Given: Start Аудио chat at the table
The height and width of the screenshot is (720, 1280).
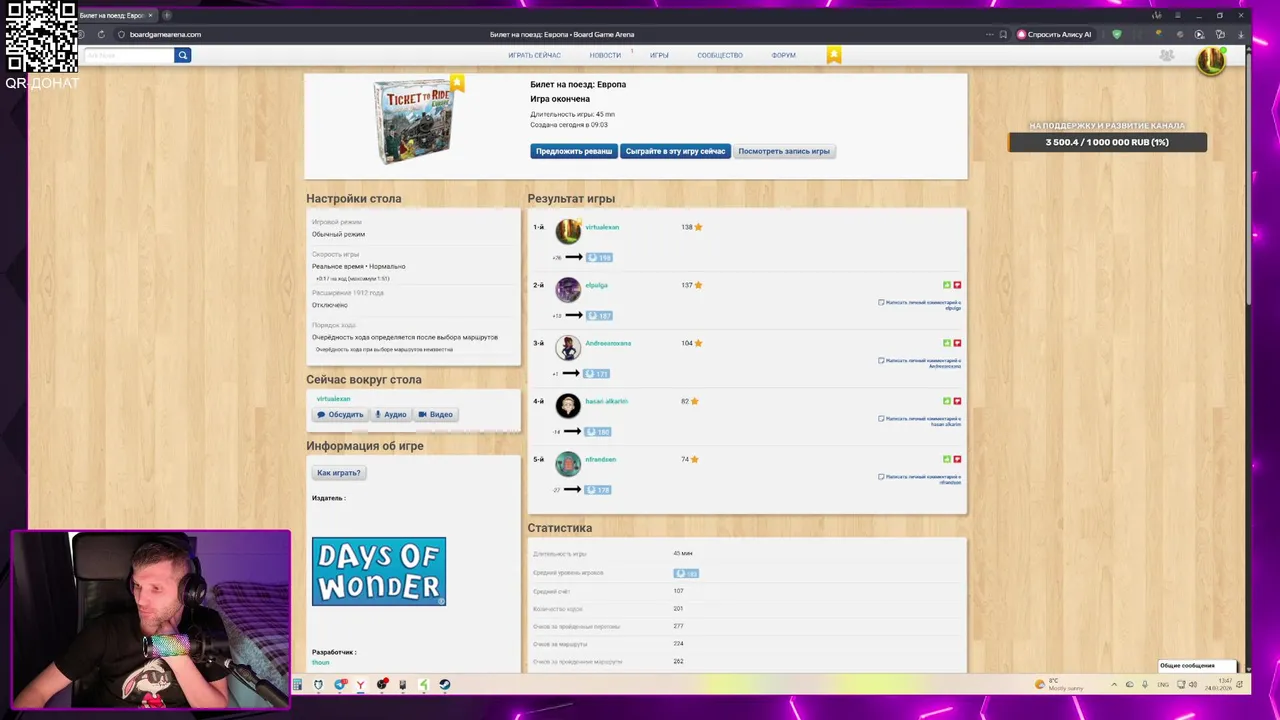Looking at the screenshot, I should 390,414.
